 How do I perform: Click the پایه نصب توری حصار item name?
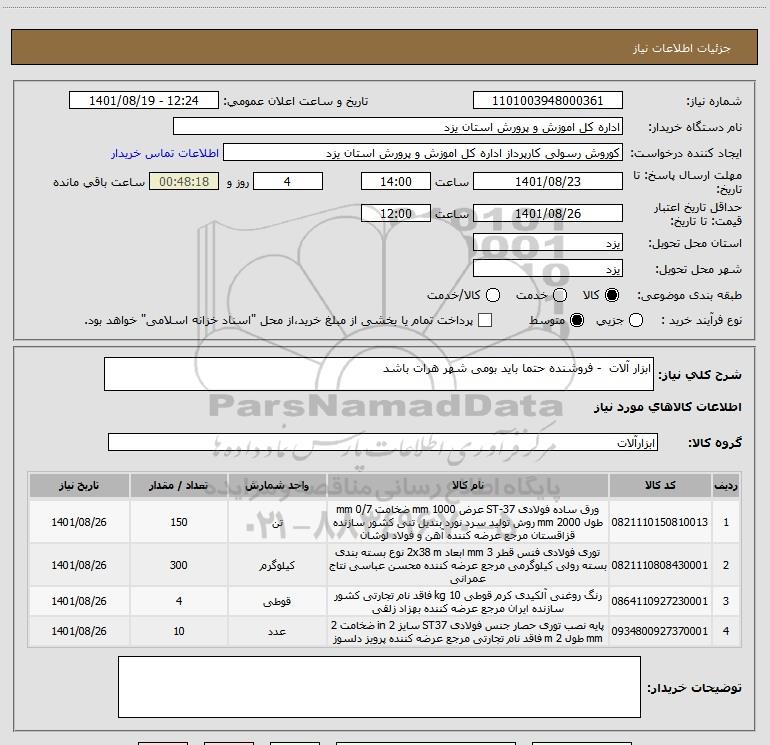468,632
